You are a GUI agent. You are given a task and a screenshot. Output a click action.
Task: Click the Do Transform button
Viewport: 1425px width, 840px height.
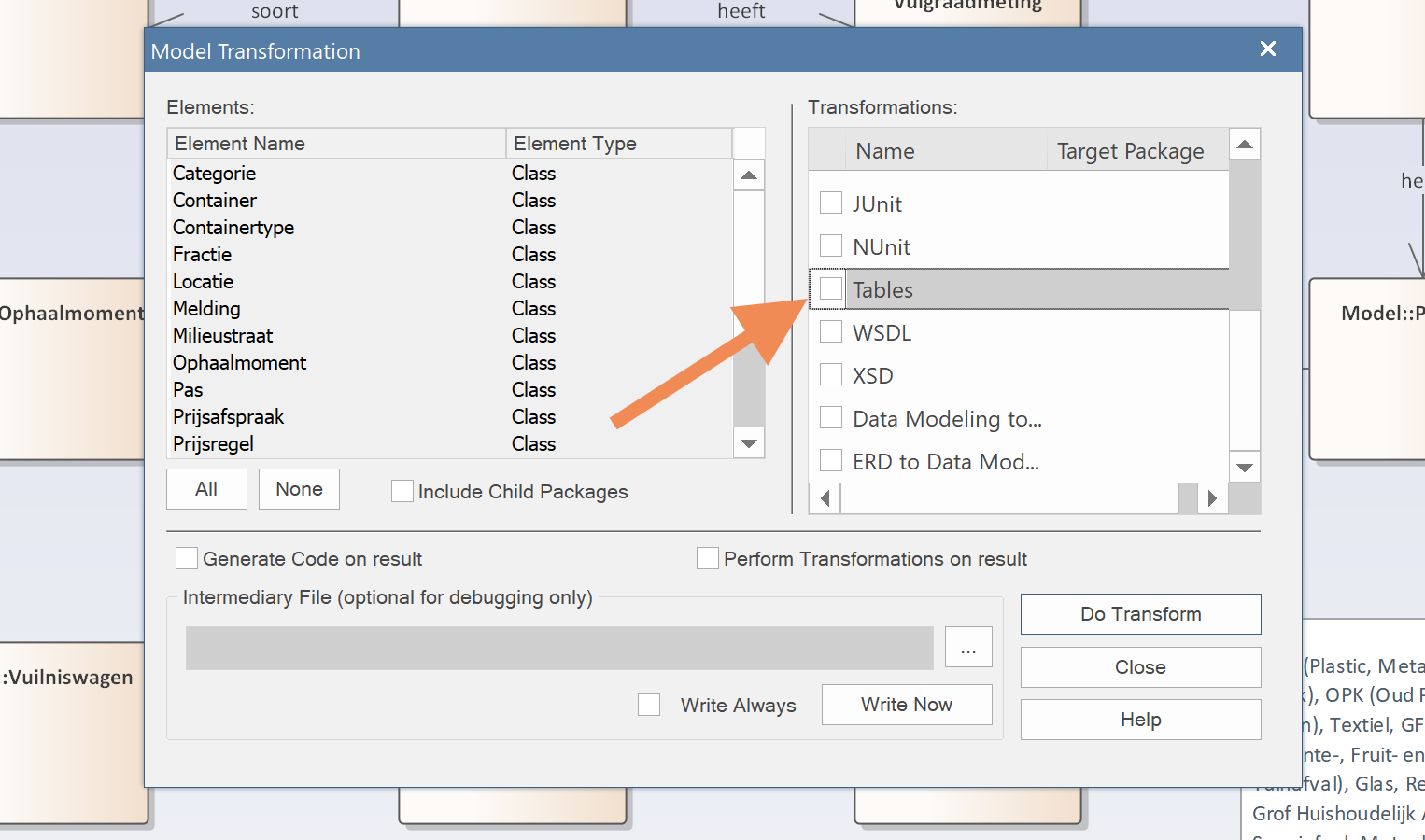click(x=1140, y=614)
